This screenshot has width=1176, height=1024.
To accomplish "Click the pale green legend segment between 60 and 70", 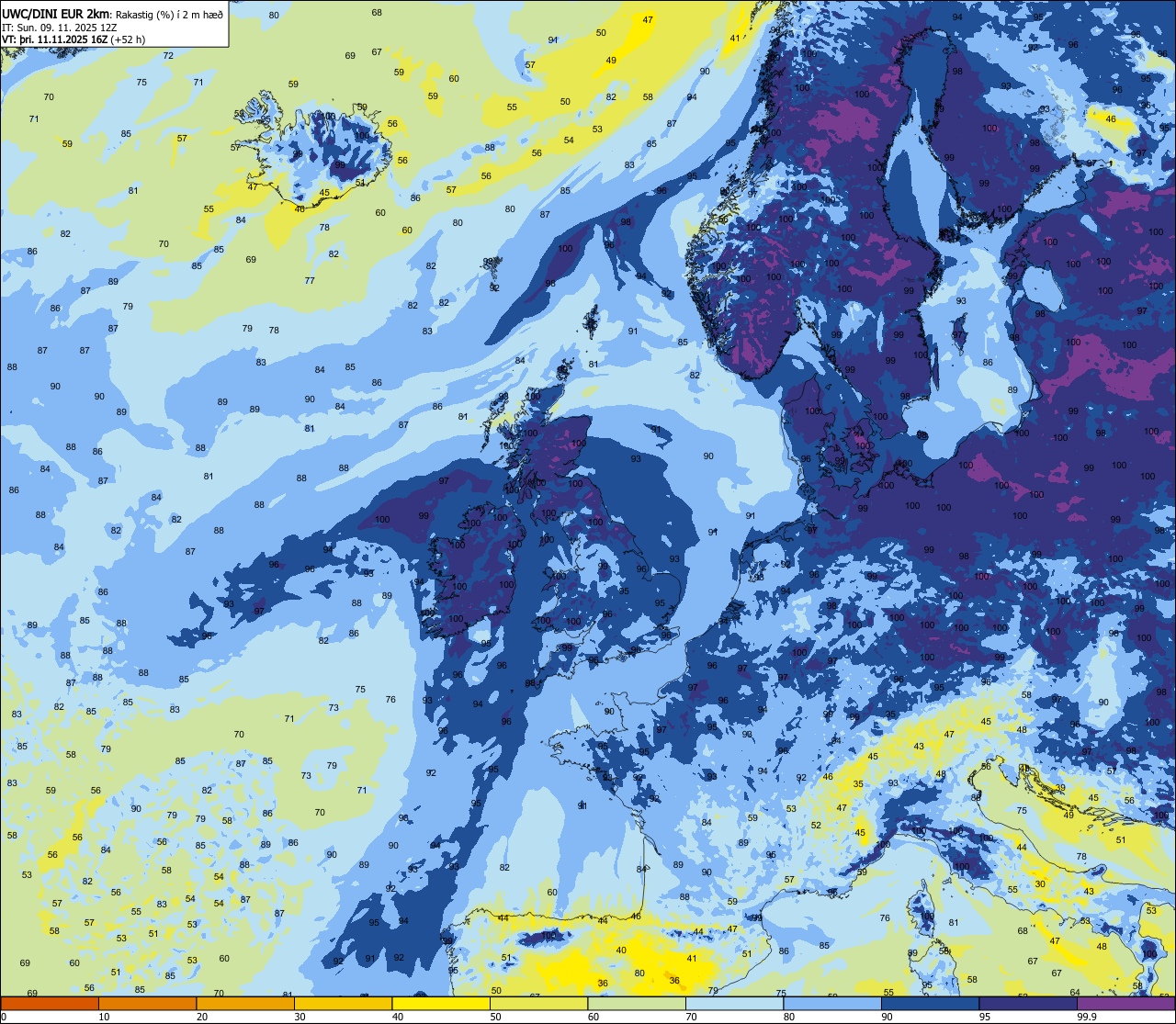I will pyautogui.click(x=637, y=1003).
